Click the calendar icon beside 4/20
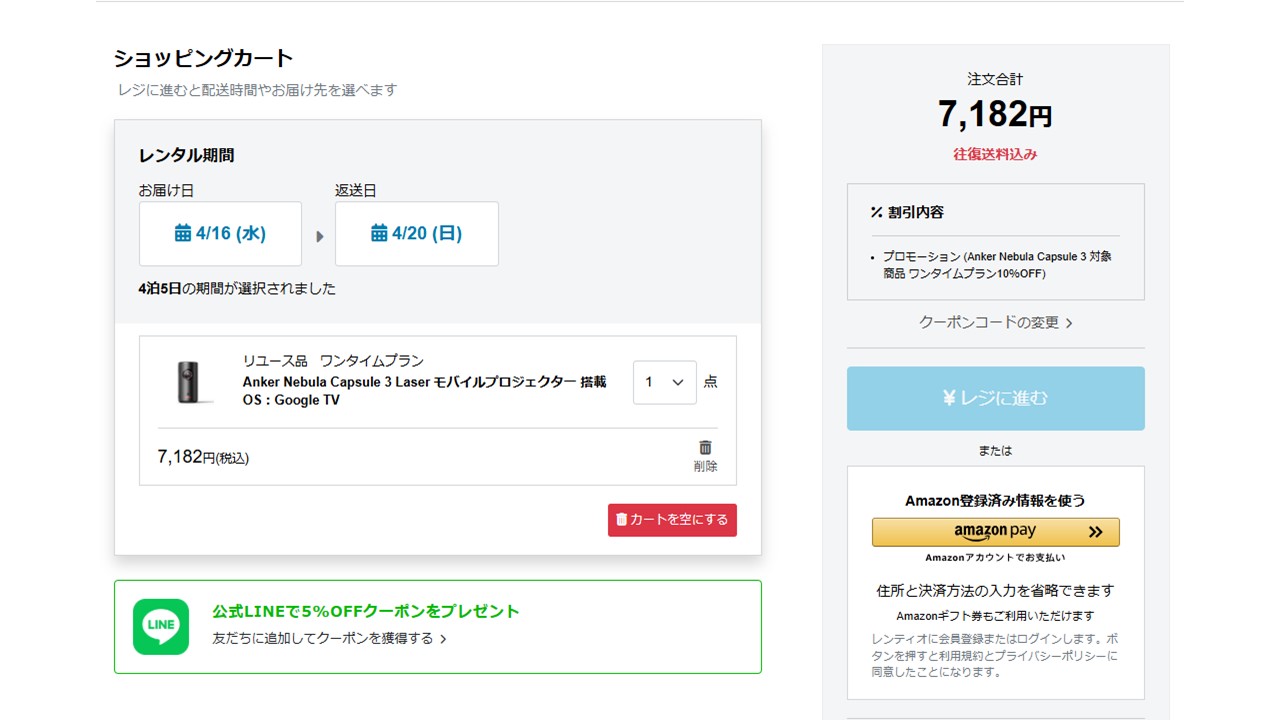1280x720 pixels. [x=379, y=234]
